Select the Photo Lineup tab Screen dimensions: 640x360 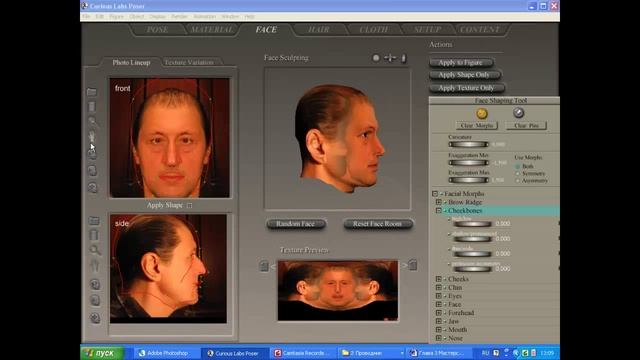pos(131,62)
